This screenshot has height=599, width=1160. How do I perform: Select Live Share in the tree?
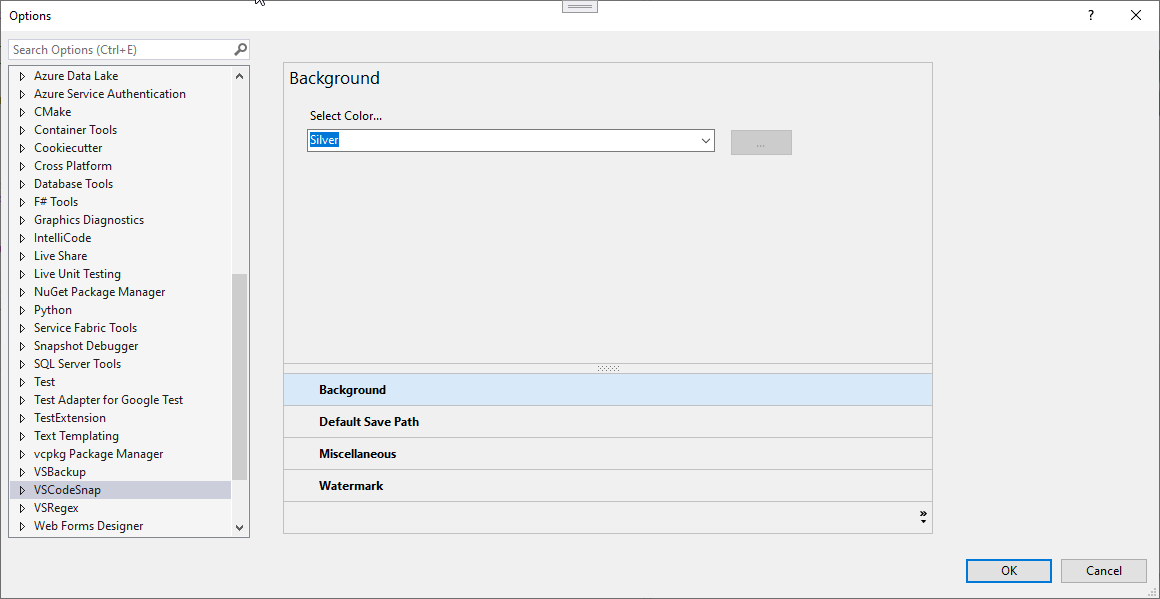[x=60, y=256]
